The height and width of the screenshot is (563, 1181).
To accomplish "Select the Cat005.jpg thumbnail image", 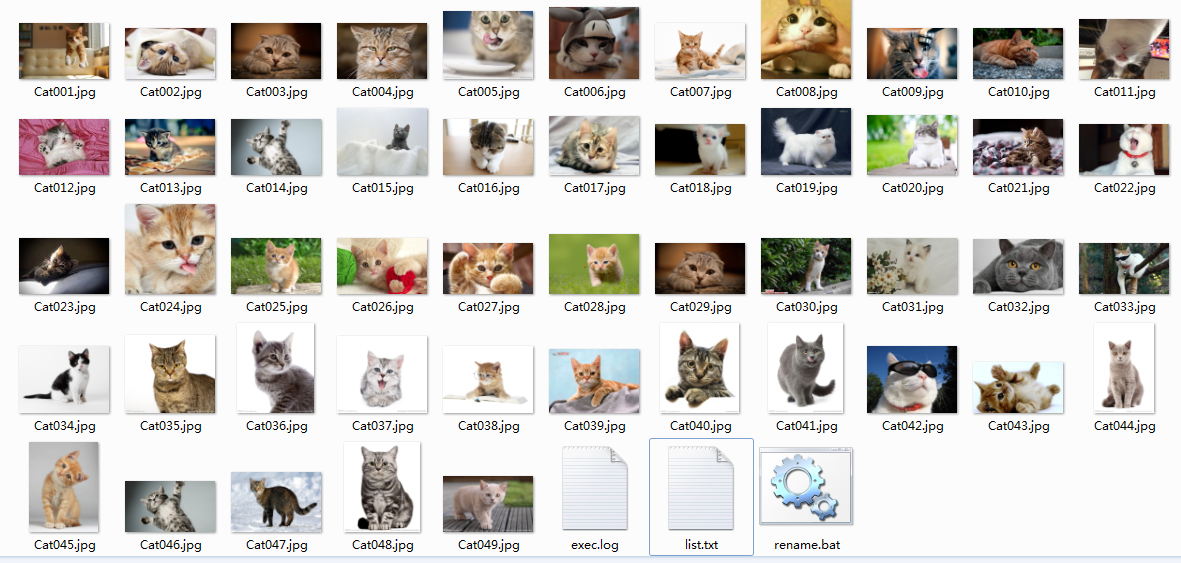I will [x=488, y=45].
